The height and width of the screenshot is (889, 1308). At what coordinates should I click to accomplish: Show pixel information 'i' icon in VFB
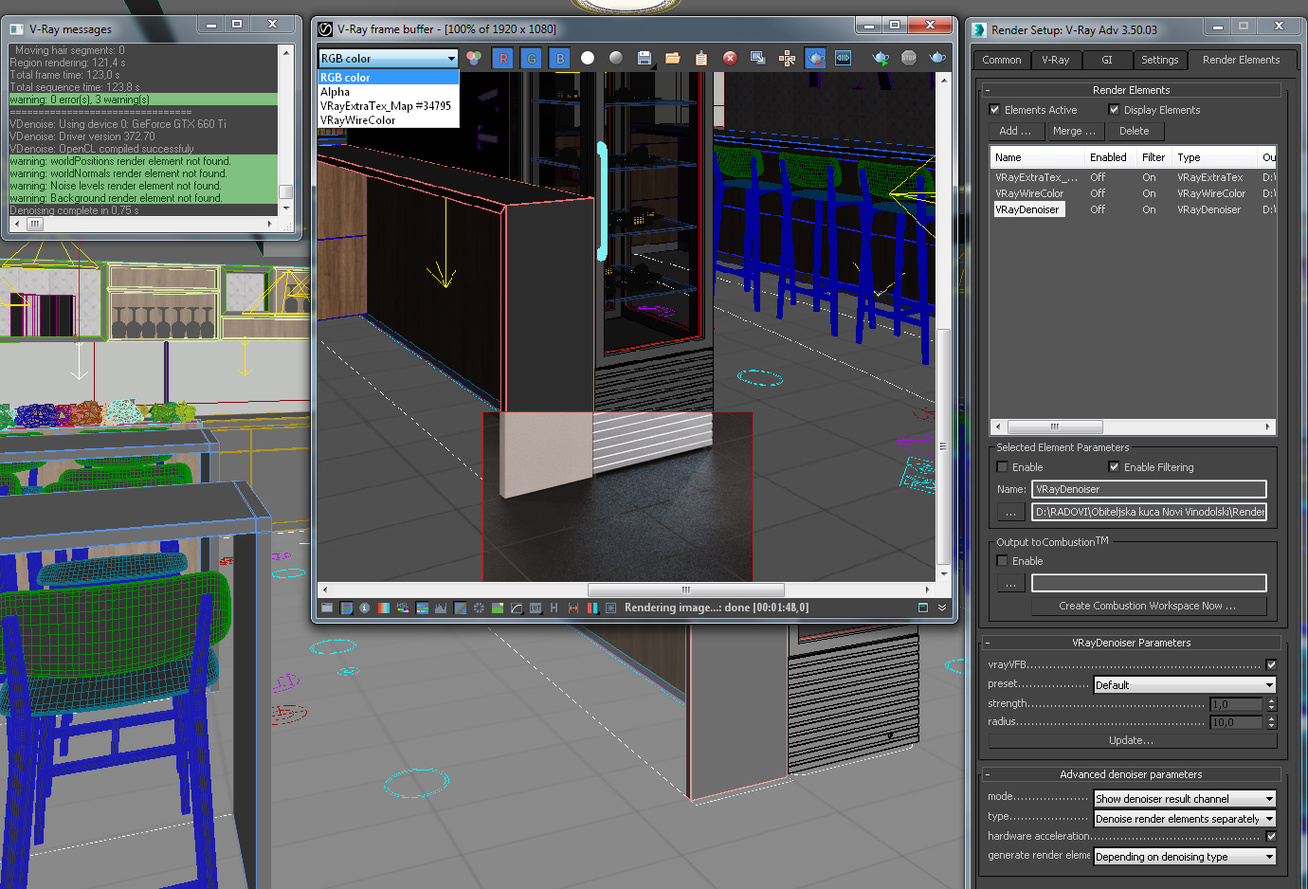pos(365,607)
